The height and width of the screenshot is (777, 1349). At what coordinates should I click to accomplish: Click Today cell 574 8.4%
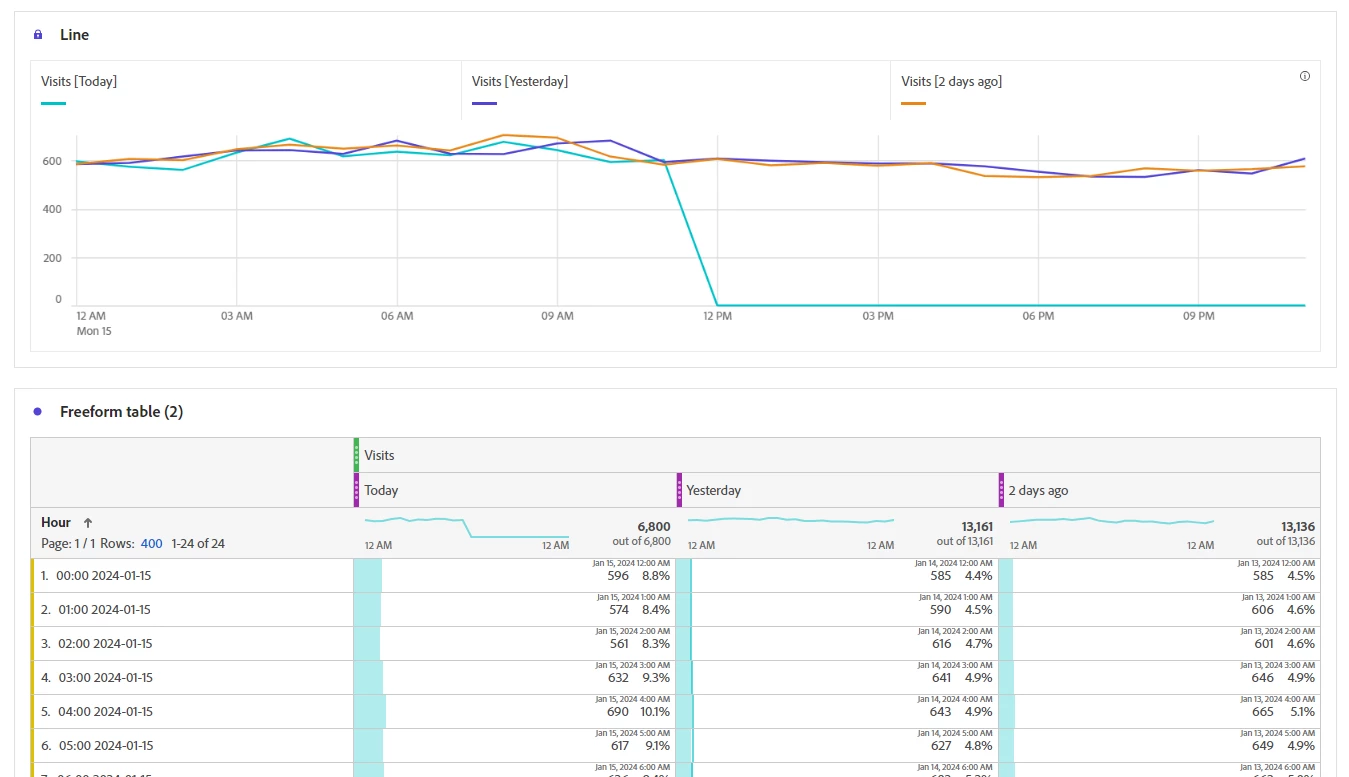tap(514, 610)
